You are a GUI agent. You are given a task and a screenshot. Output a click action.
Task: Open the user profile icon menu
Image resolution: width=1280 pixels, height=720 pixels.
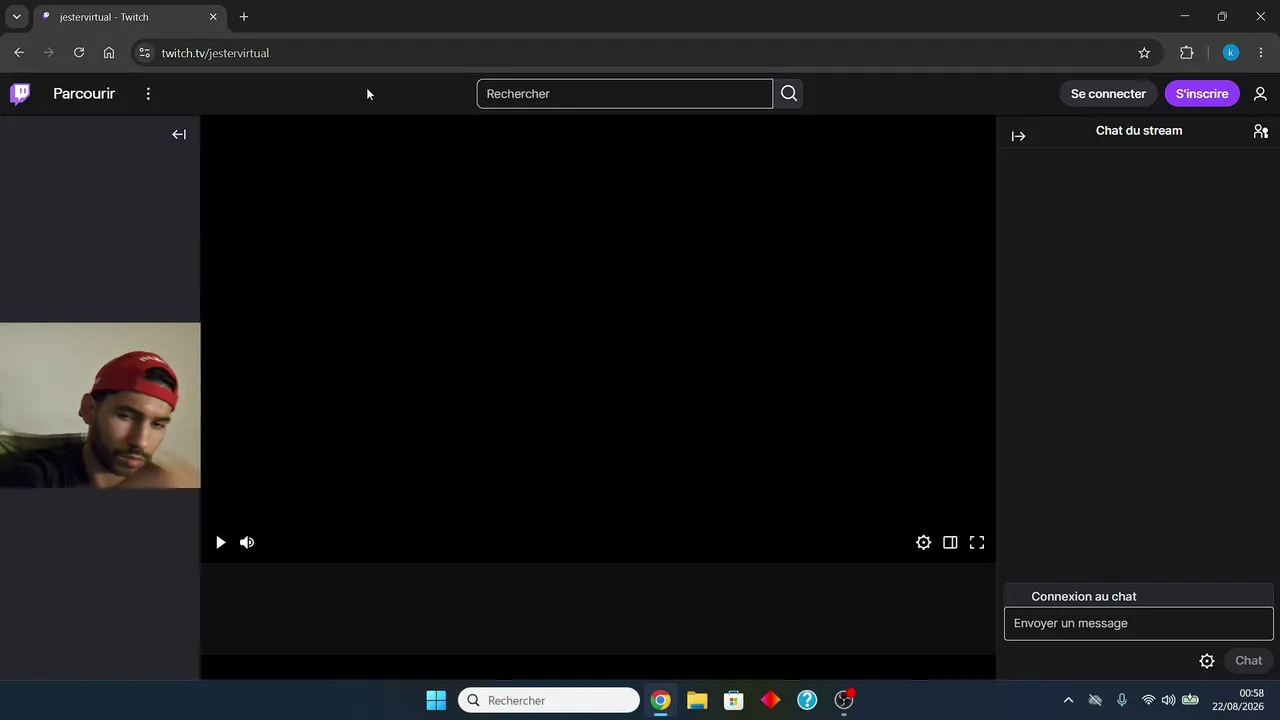[1260, 93]
